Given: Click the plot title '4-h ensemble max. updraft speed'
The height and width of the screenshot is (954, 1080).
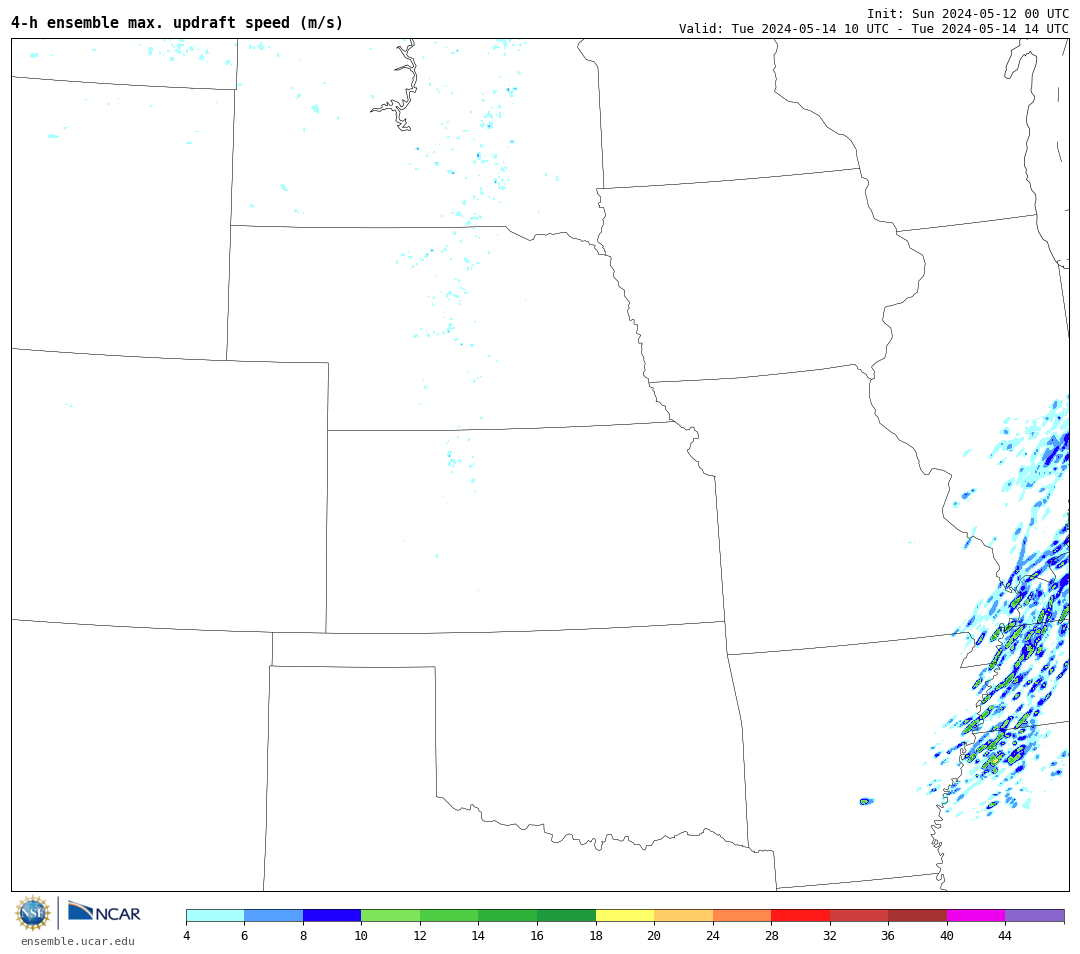Looking at the screenshot, I should click(177, 22).
